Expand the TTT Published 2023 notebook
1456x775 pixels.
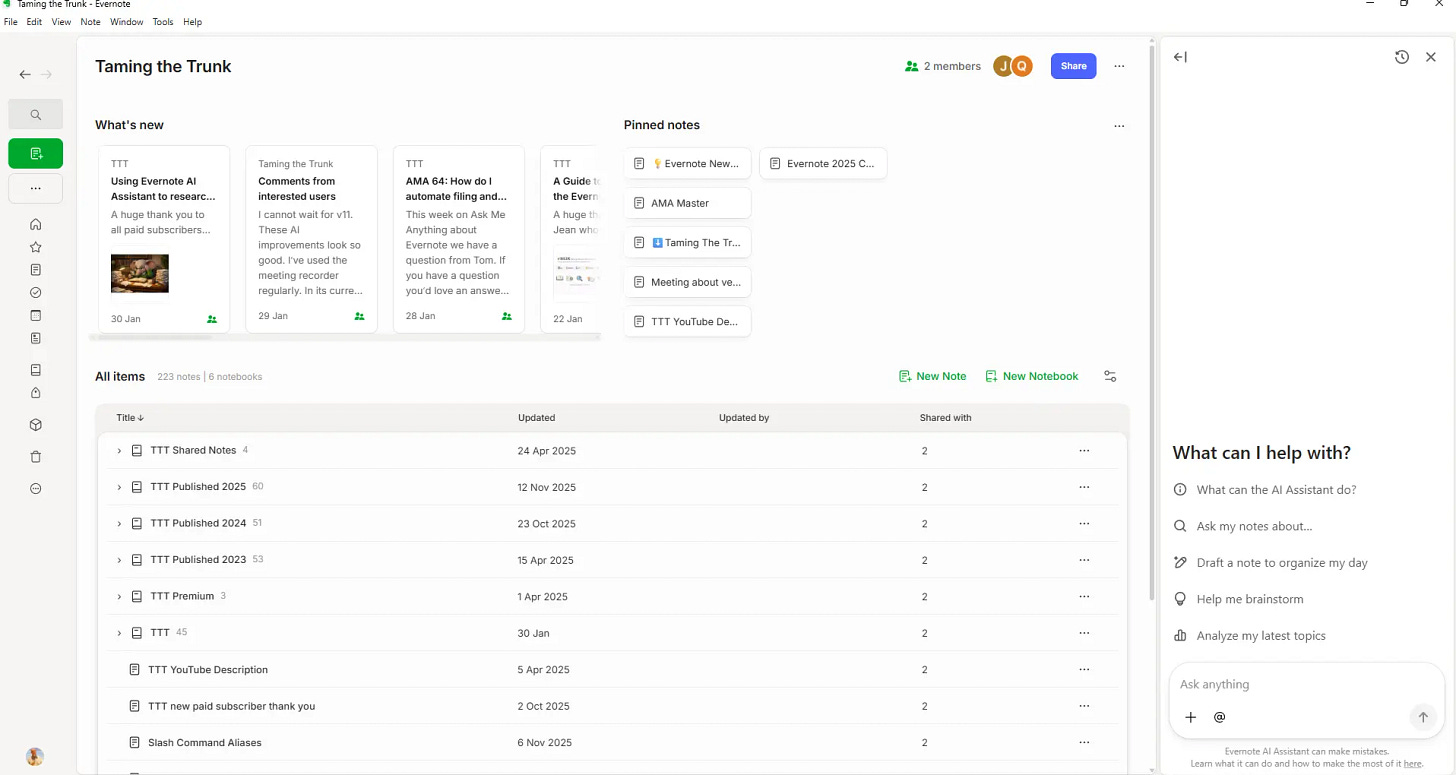tap(119, 560)
